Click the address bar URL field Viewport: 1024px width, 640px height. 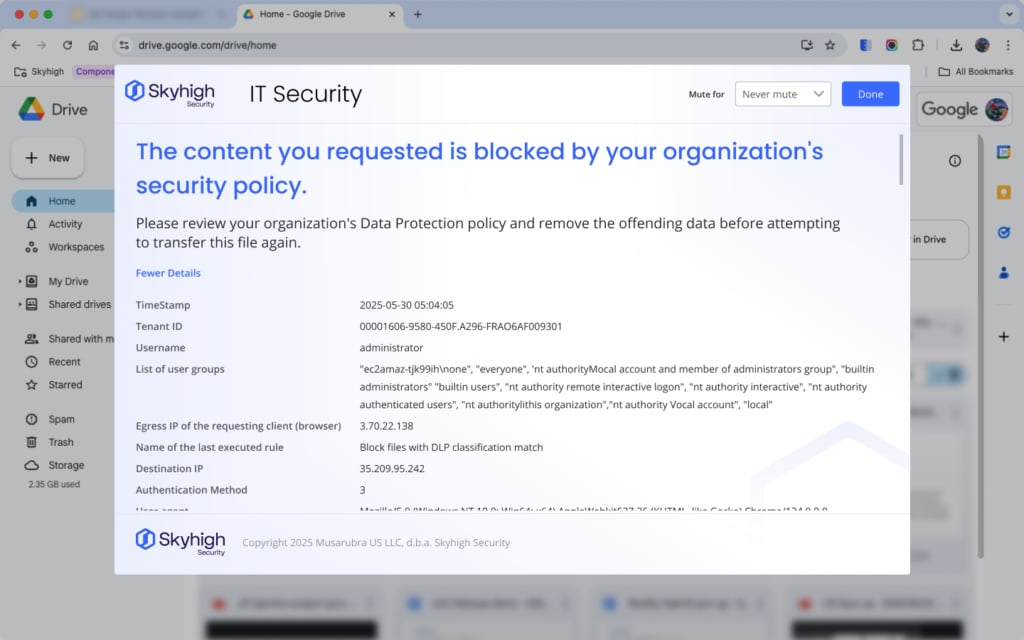point(450,45)
